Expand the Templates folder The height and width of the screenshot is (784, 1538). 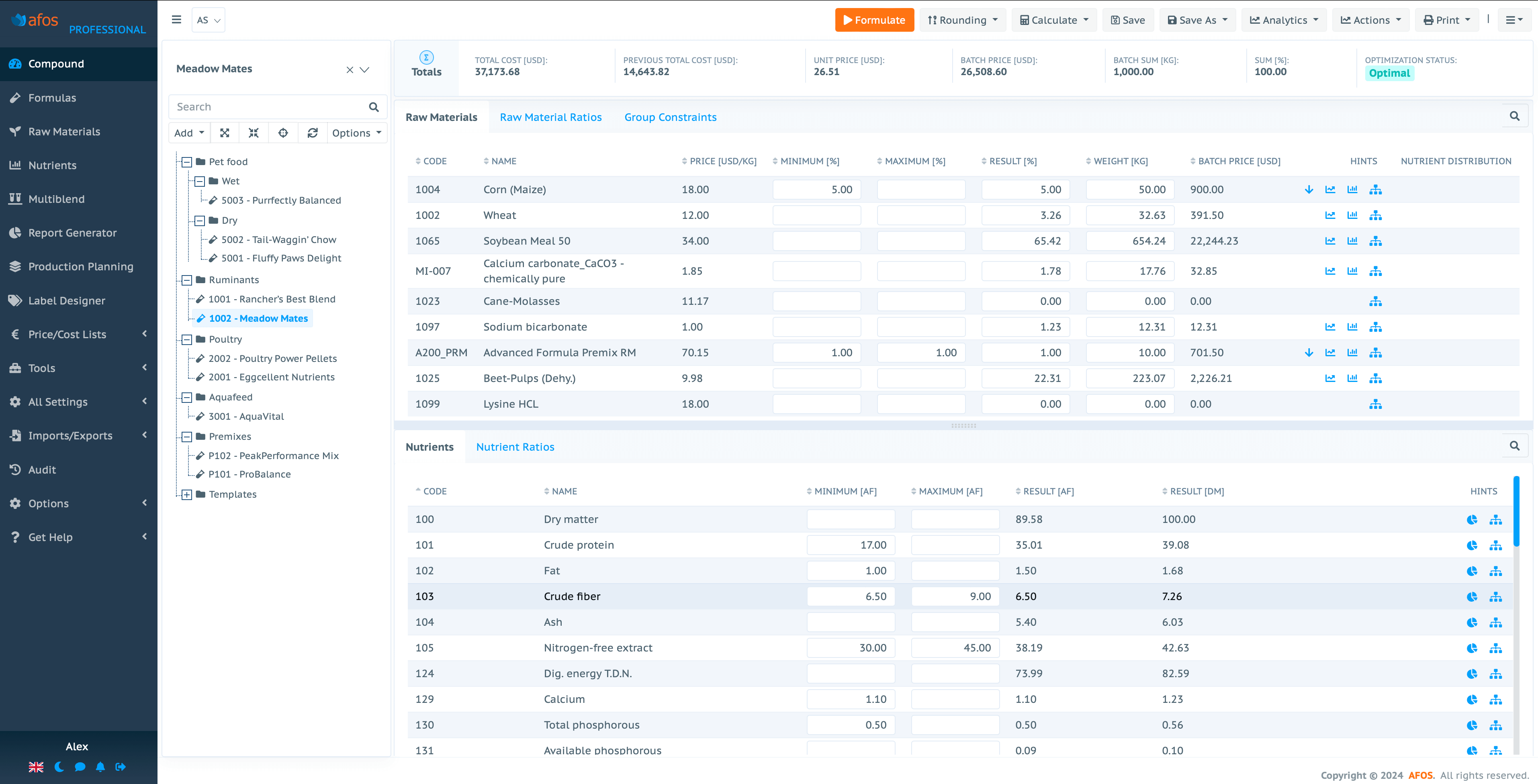tap(186, 494)
